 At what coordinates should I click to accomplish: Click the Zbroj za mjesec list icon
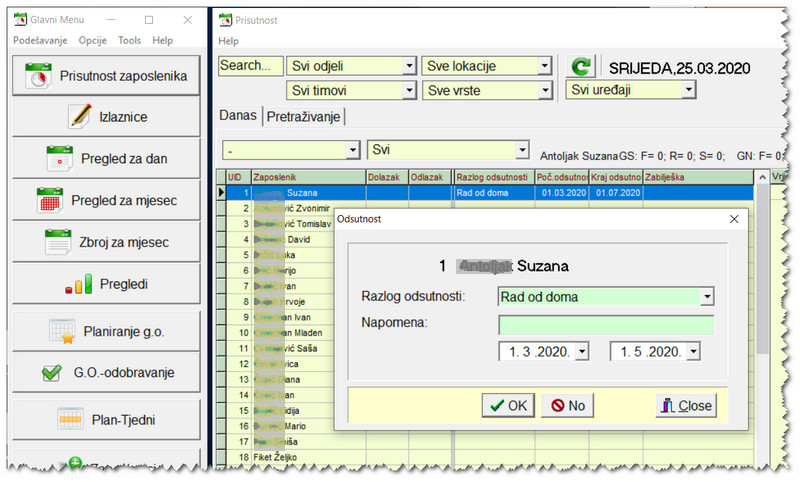58,242
